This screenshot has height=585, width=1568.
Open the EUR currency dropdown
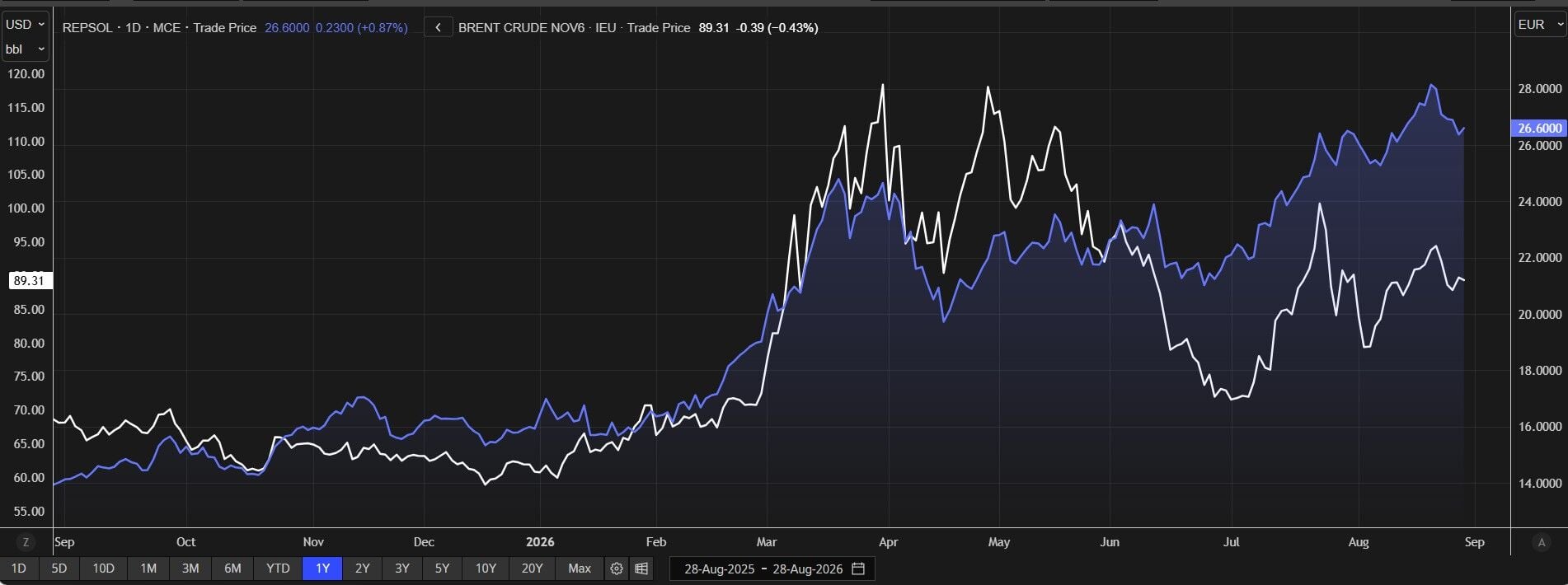pos(1539,25)
